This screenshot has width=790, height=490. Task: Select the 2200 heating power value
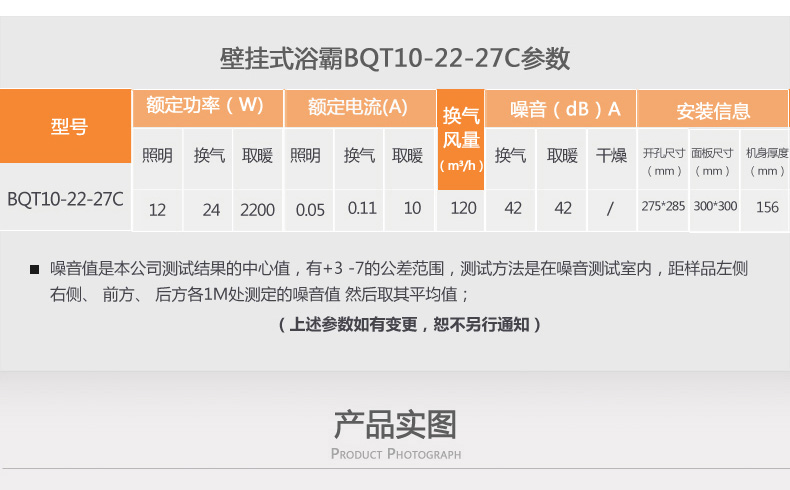pyautogui.click(x=257, y=210)
